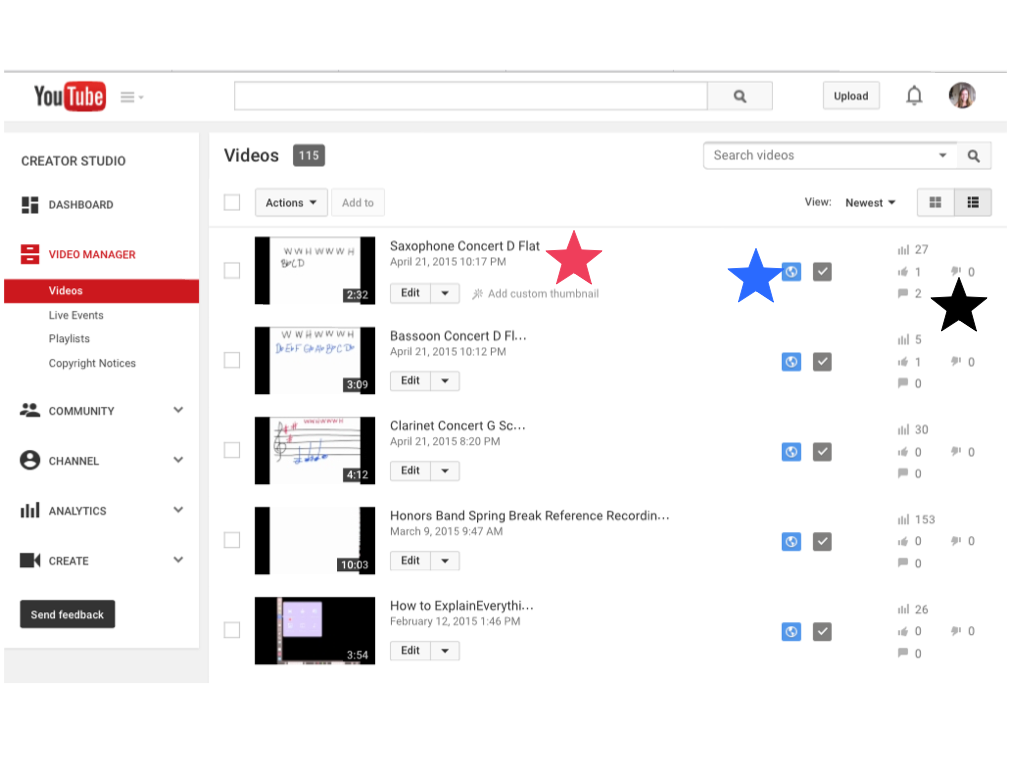Select the Clarinet Concert checkbox

pos(232,450)
